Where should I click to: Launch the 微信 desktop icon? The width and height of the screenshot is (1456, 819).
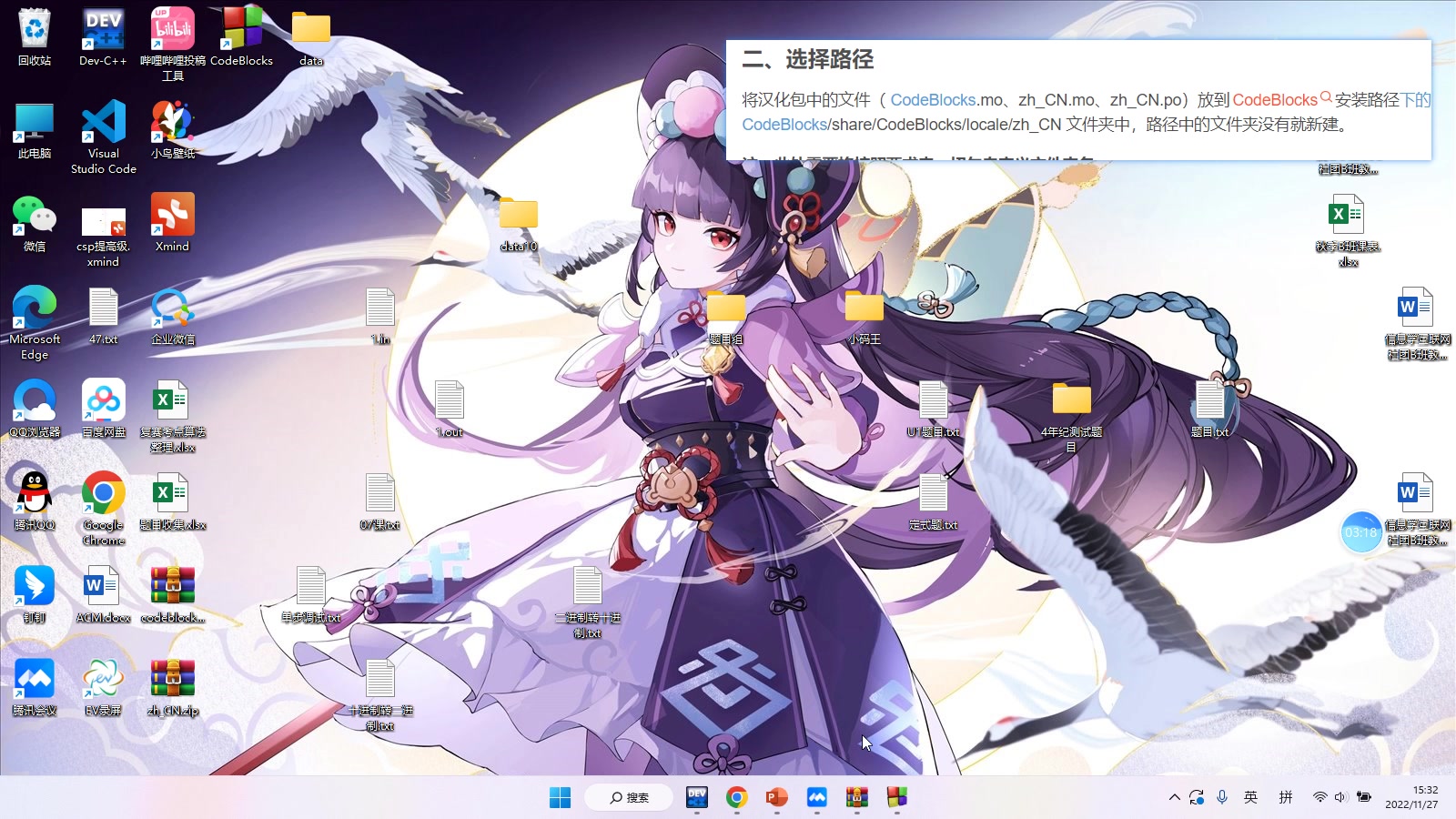coord(35,224)
